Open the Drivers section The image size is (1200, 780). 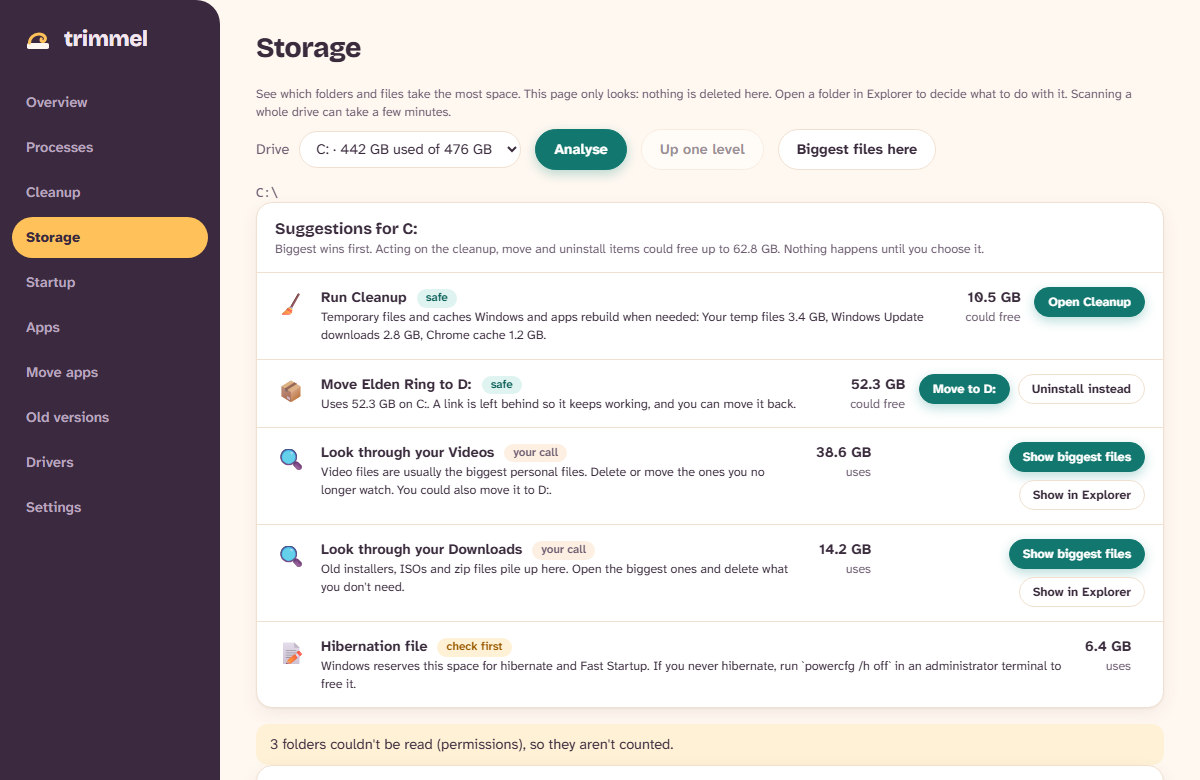click(110, 462)
